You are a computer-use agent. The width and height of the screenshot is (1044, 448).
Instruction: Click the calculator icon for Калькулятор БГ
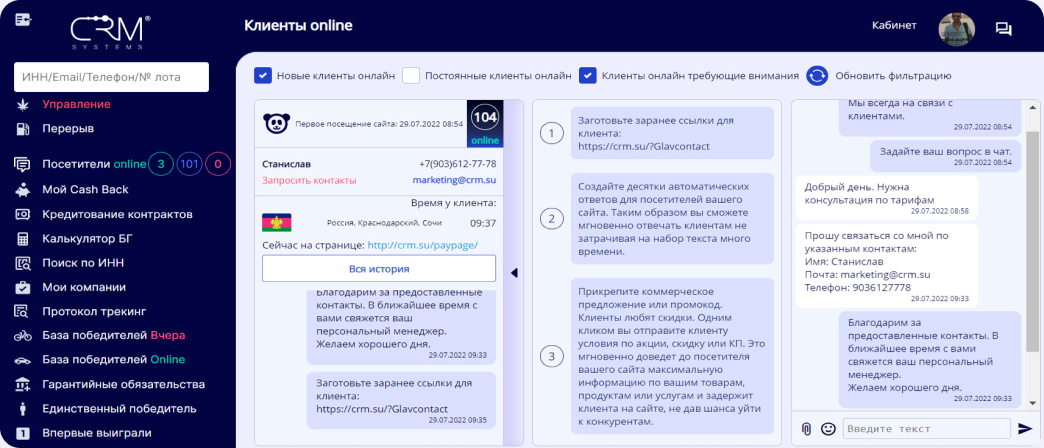click(x=23, y=238)
